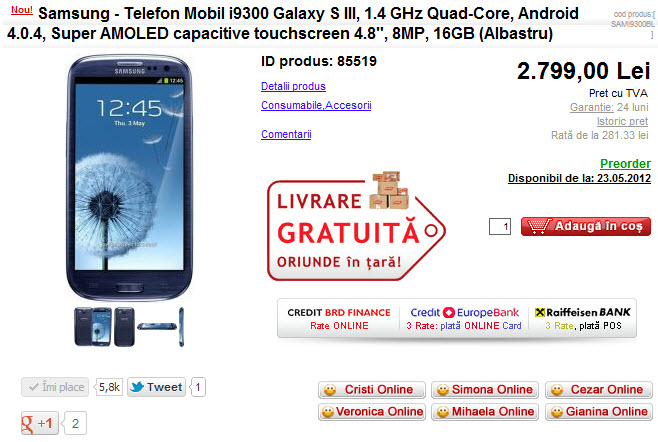Viewport: 658px width, 442px height.
Task: Open the Consumabile, Accesorii link
Action: [316, 105]
